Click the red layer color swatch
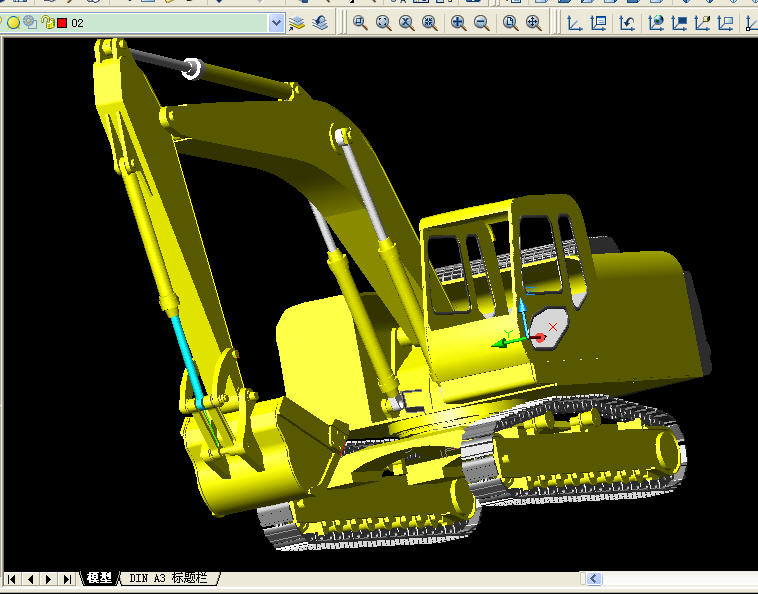Screen dimensions: 758x594 tap(62, 23)
